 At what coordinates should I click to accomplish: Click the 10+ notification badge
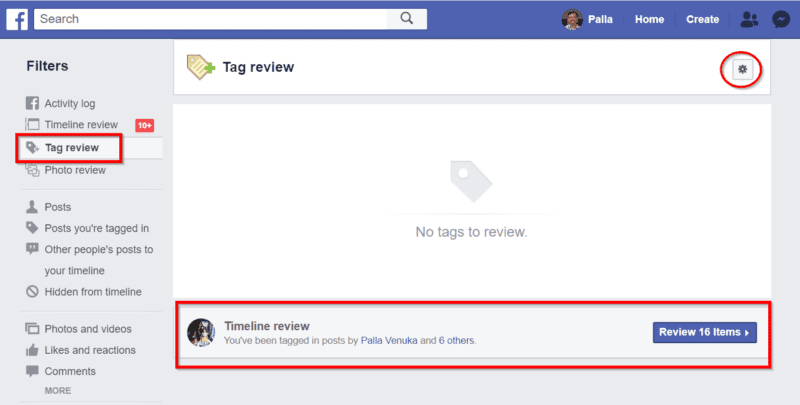[144, 125]
